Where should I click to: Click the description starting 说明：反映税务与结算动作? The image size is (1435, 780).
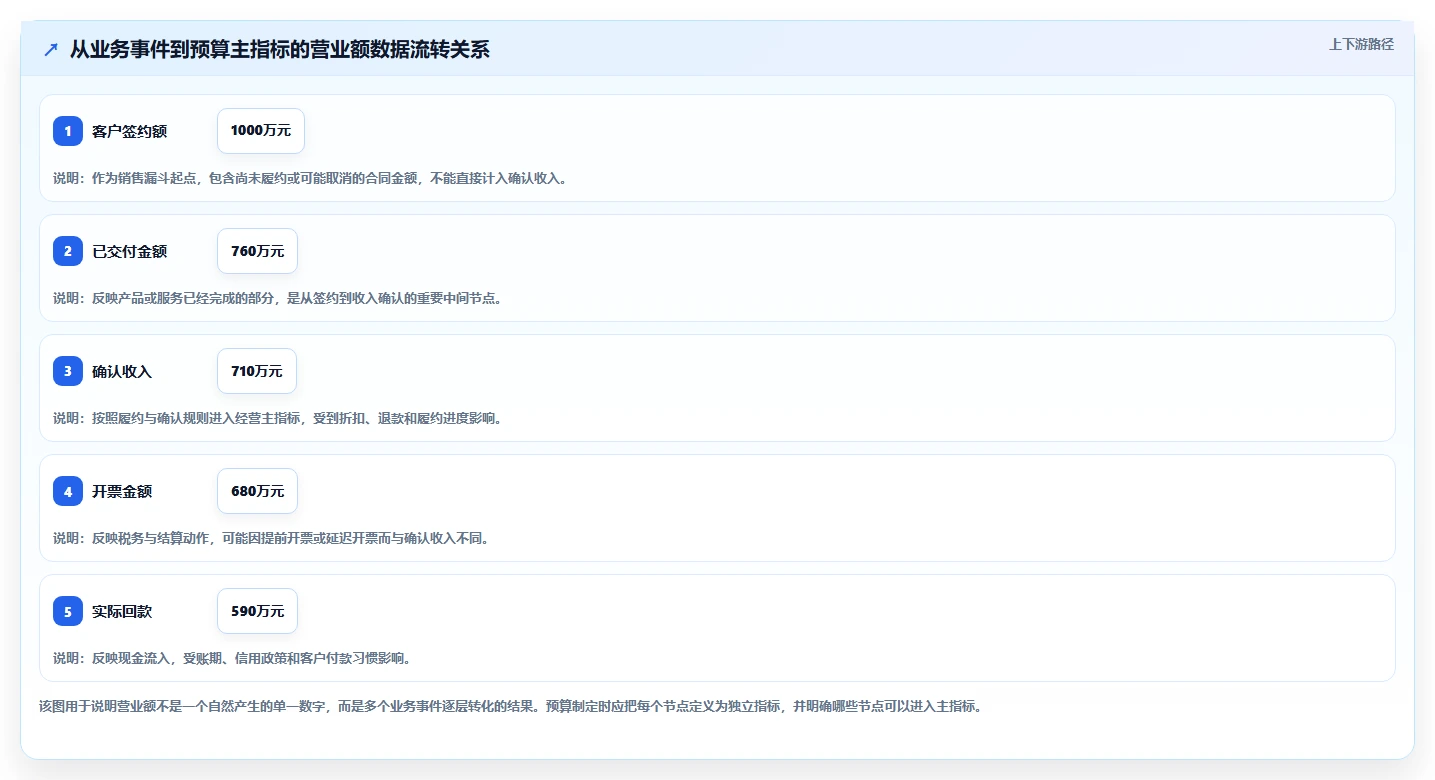point(271,538)
